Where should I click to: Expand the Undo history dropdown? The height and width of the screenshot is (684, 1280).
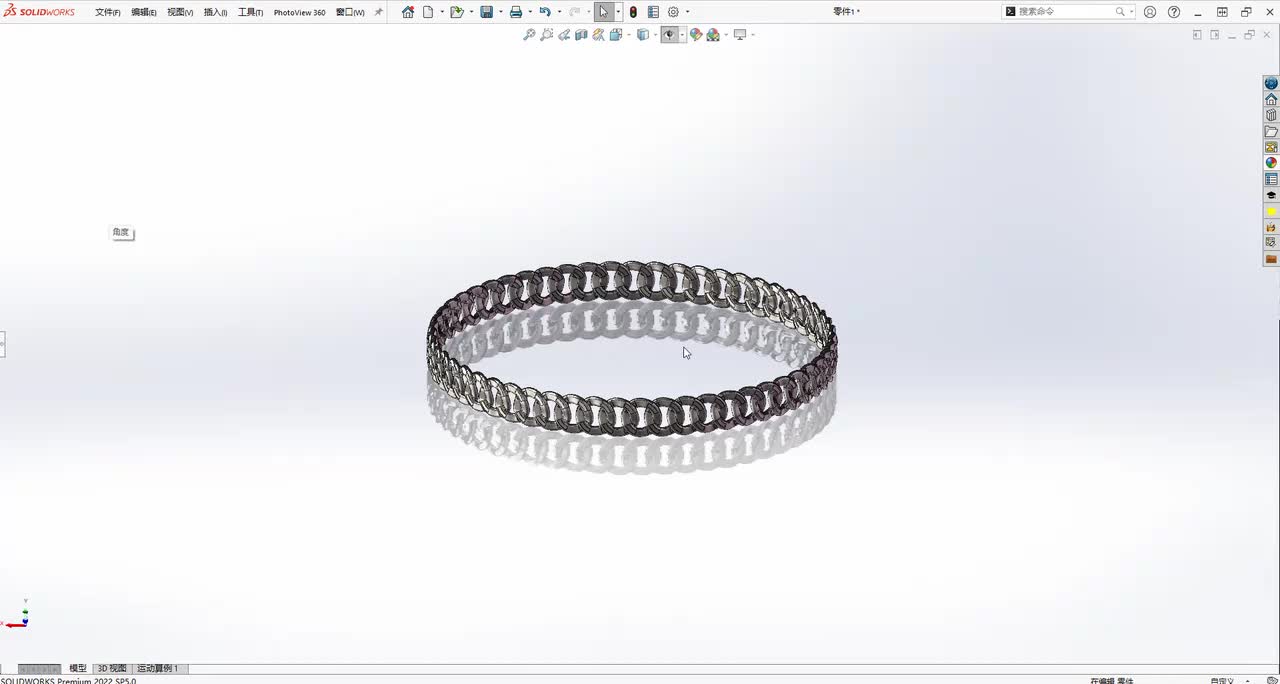click(559, 12)
